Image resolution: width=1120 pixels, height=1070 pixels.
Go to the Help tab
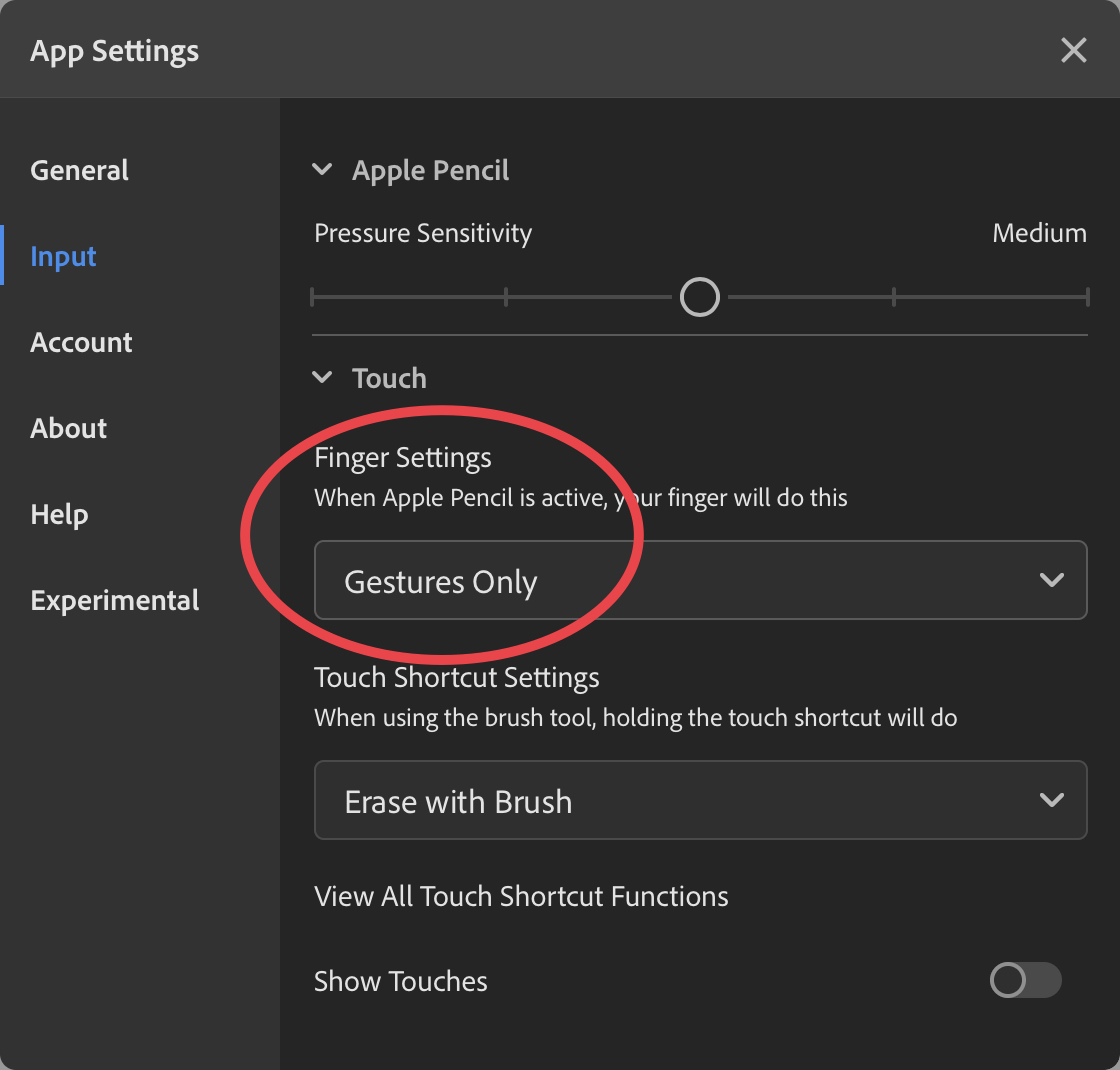coord(59,514)
